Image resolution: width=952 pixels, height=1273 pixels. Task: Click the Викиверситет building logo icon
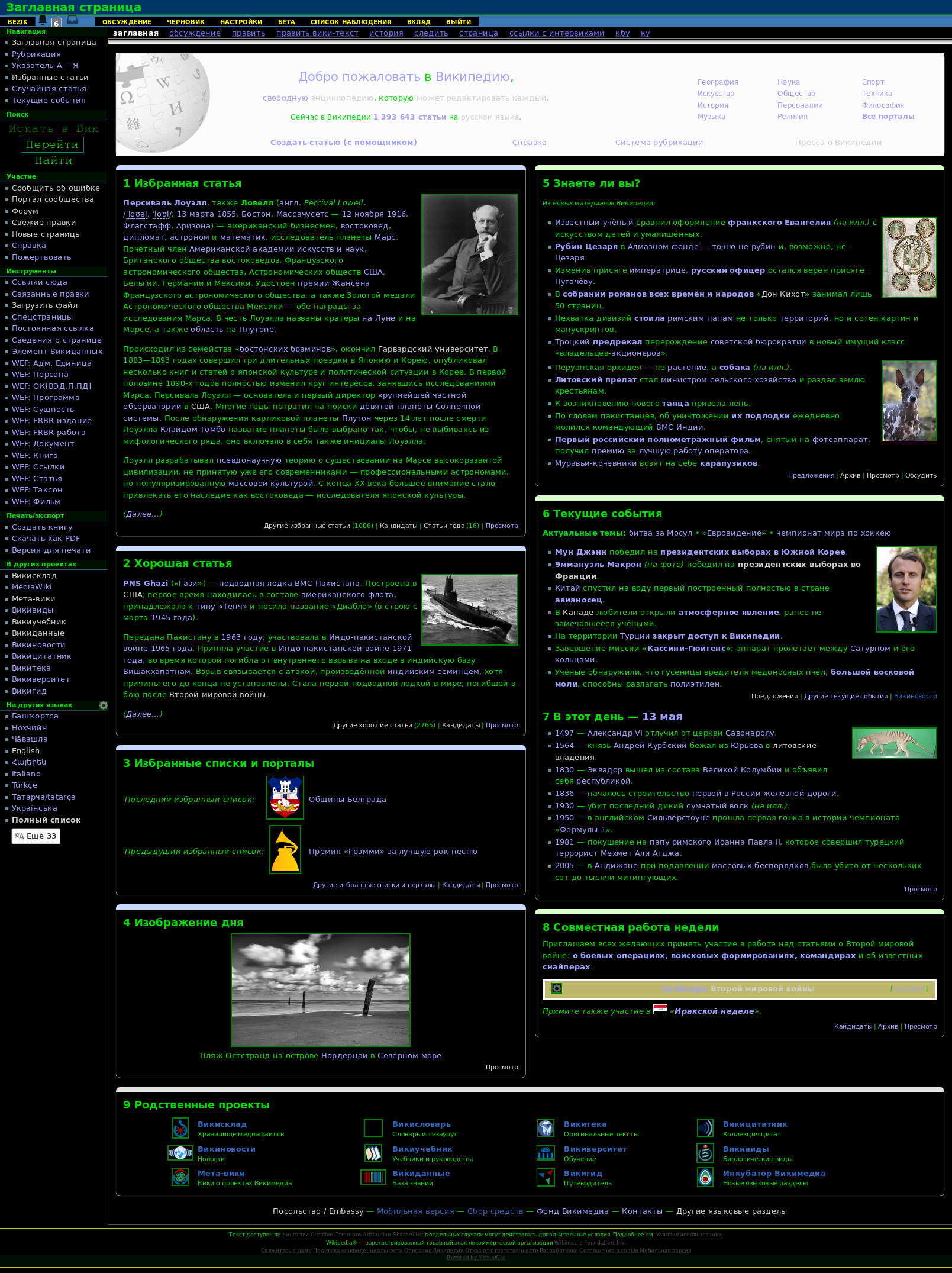pyautogui.click(x=546, y=1153)
